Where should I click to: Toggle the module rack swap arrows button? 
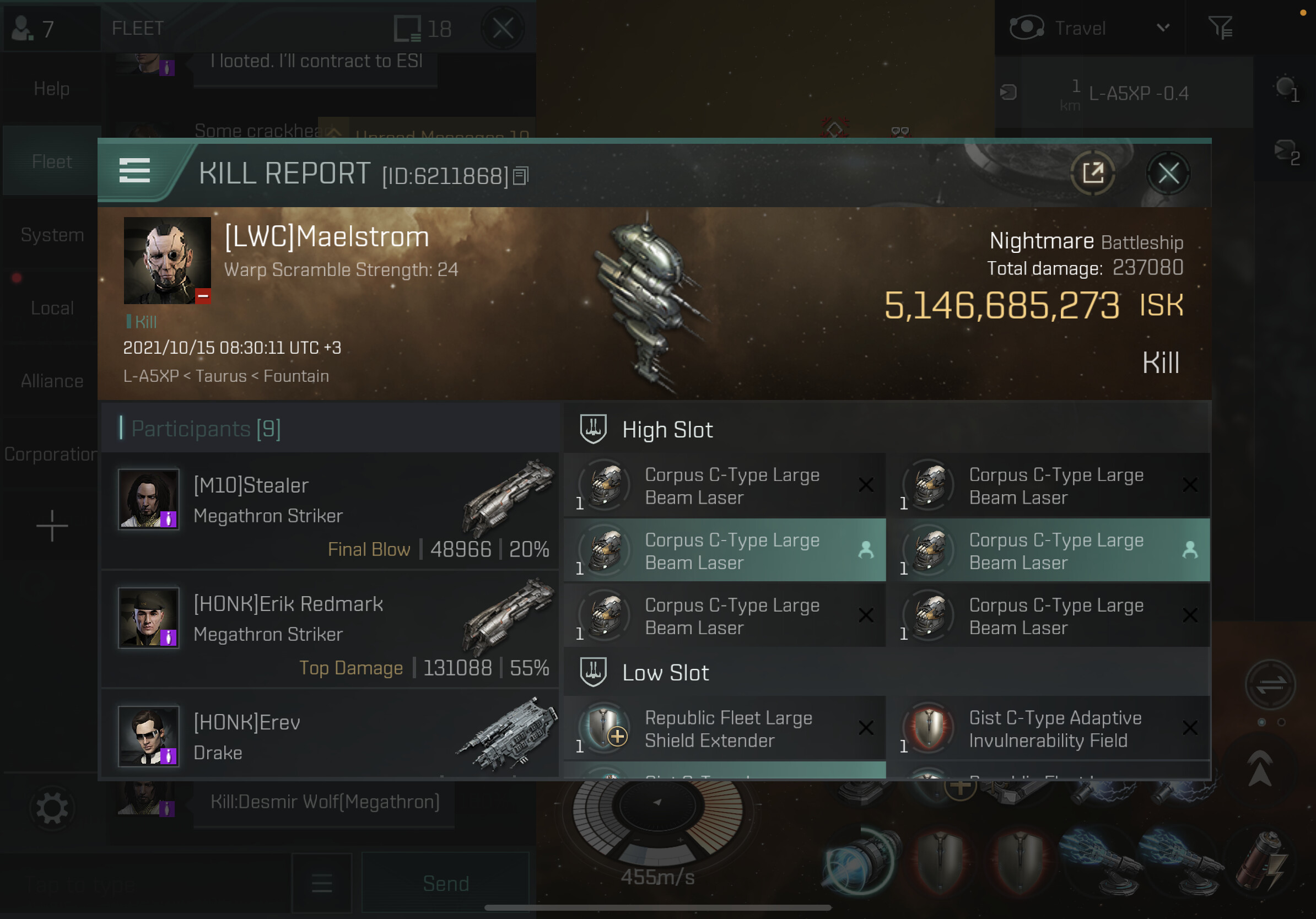tap(1270, 684)
